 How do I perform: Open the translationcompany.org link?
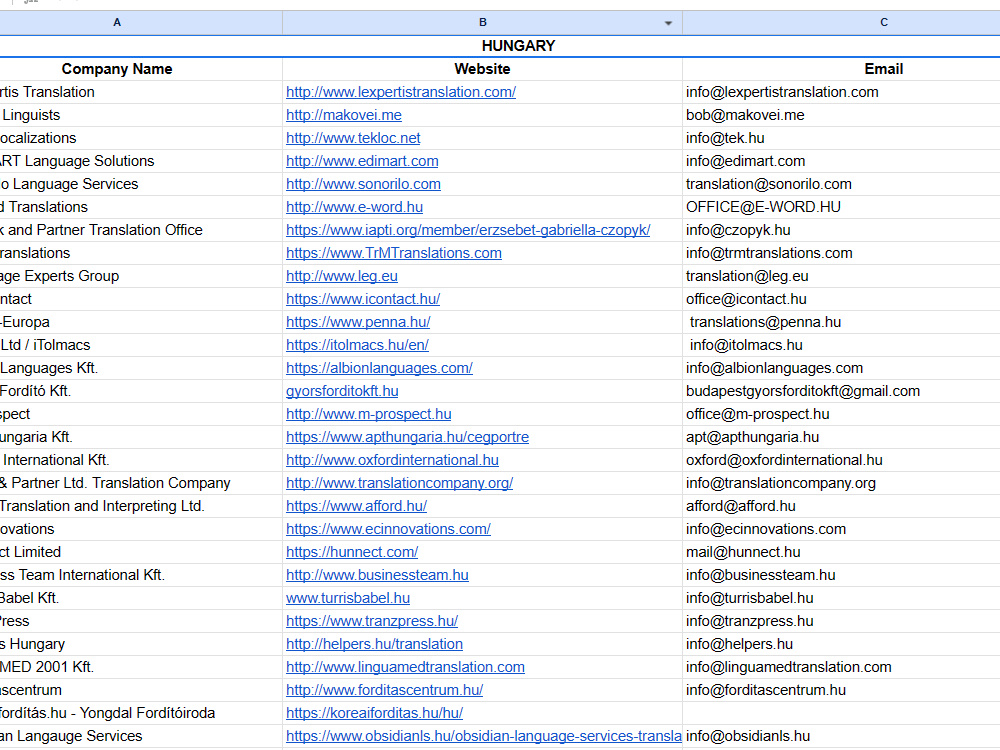point(399,483)
